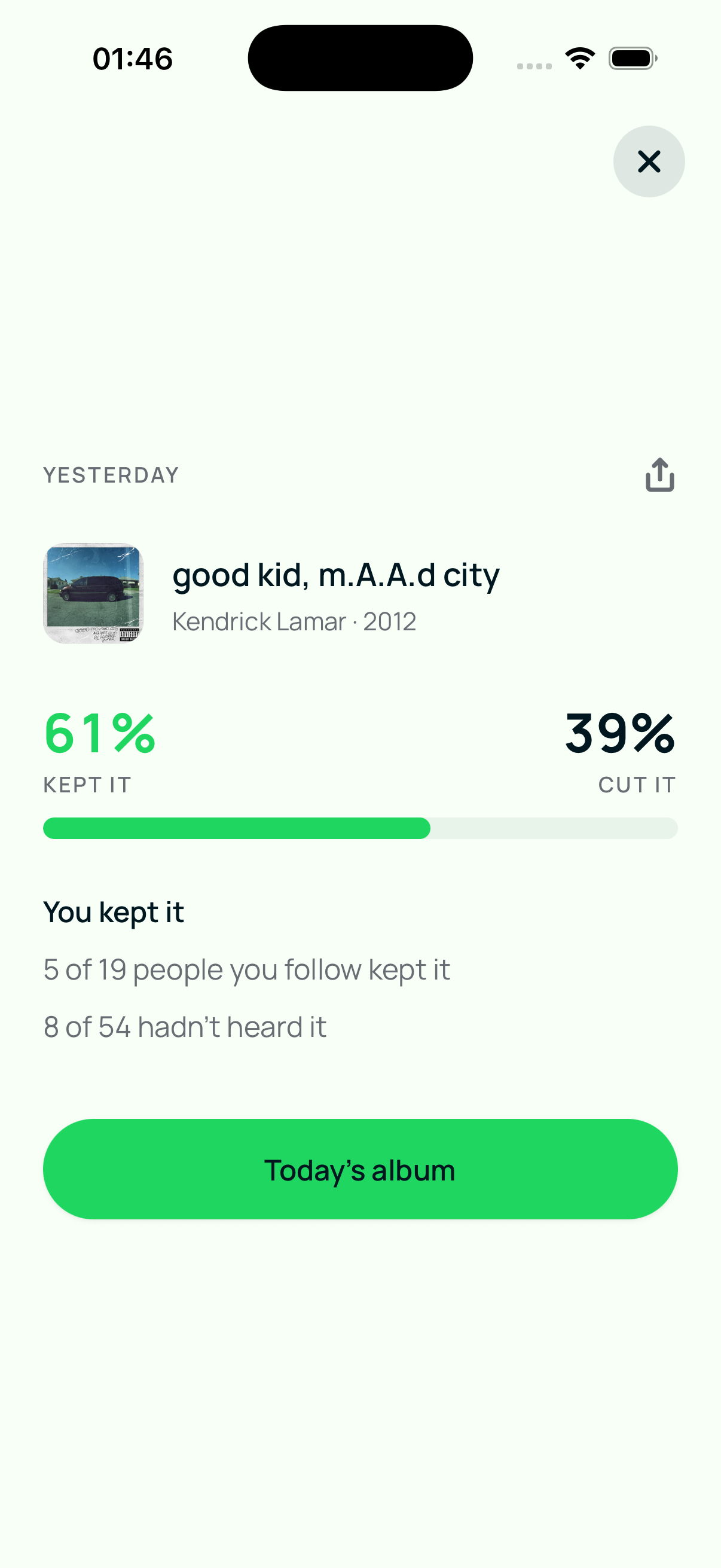Tap the 01:46 clock in status bar
This screenshot has width=721, height=1568.
pyautogui.click(x=133, y=59)
